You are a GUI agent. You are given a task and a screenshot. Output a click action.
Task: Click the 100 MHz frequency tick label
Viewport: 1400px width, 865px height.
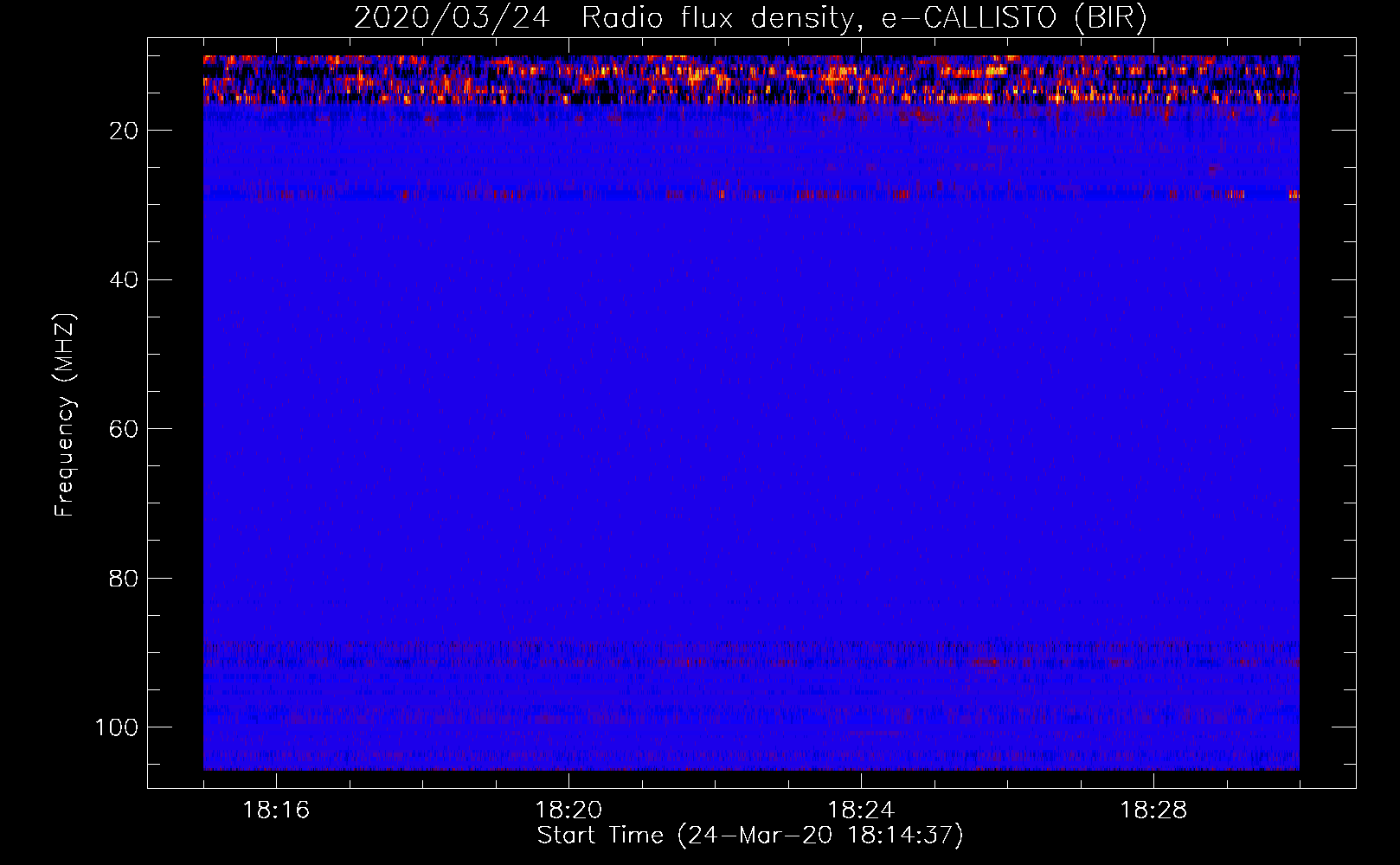tap(117, 727)
